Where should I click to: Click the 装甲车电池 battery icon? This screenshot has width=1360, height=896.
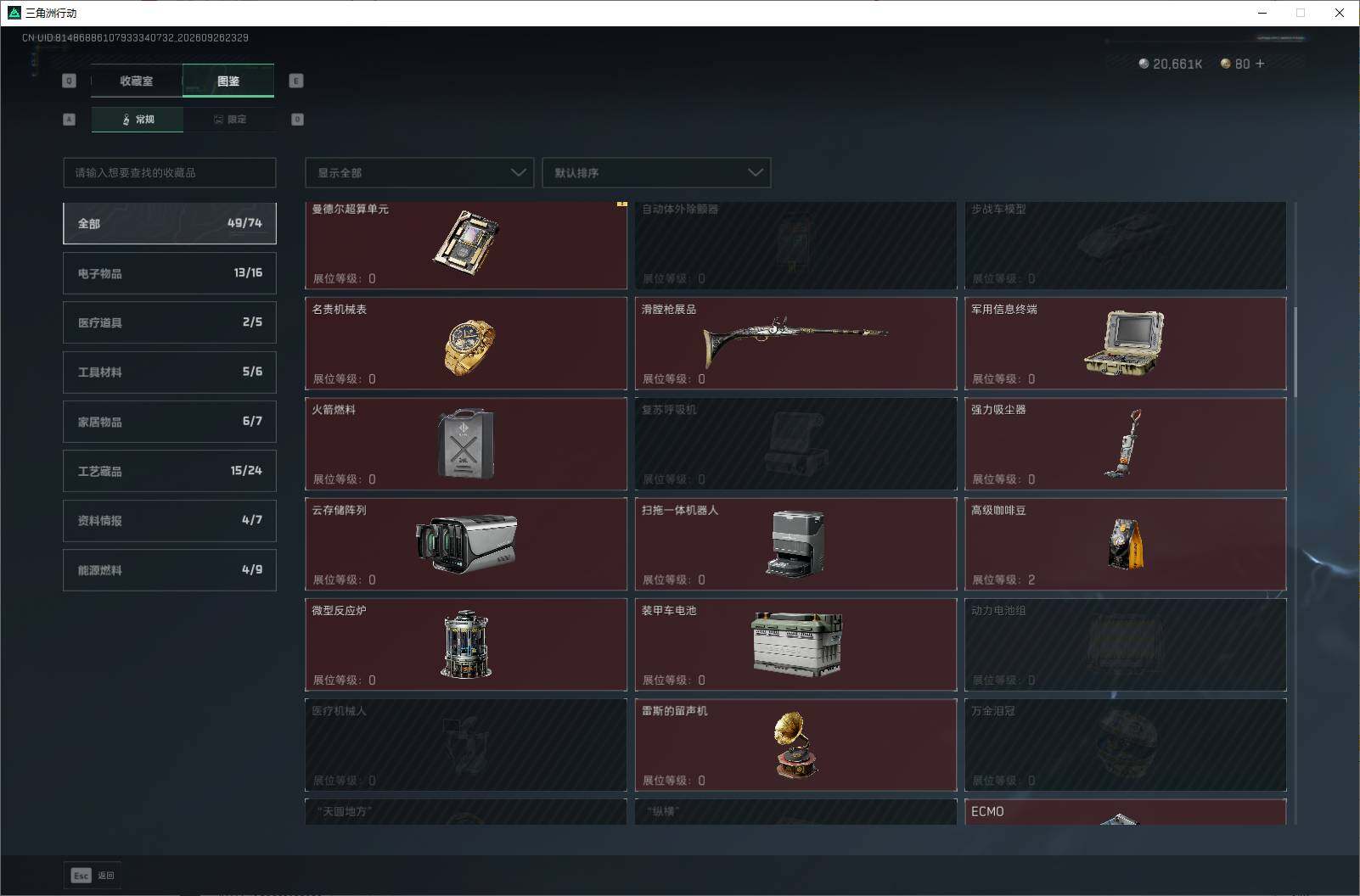[x=796, y=644]
